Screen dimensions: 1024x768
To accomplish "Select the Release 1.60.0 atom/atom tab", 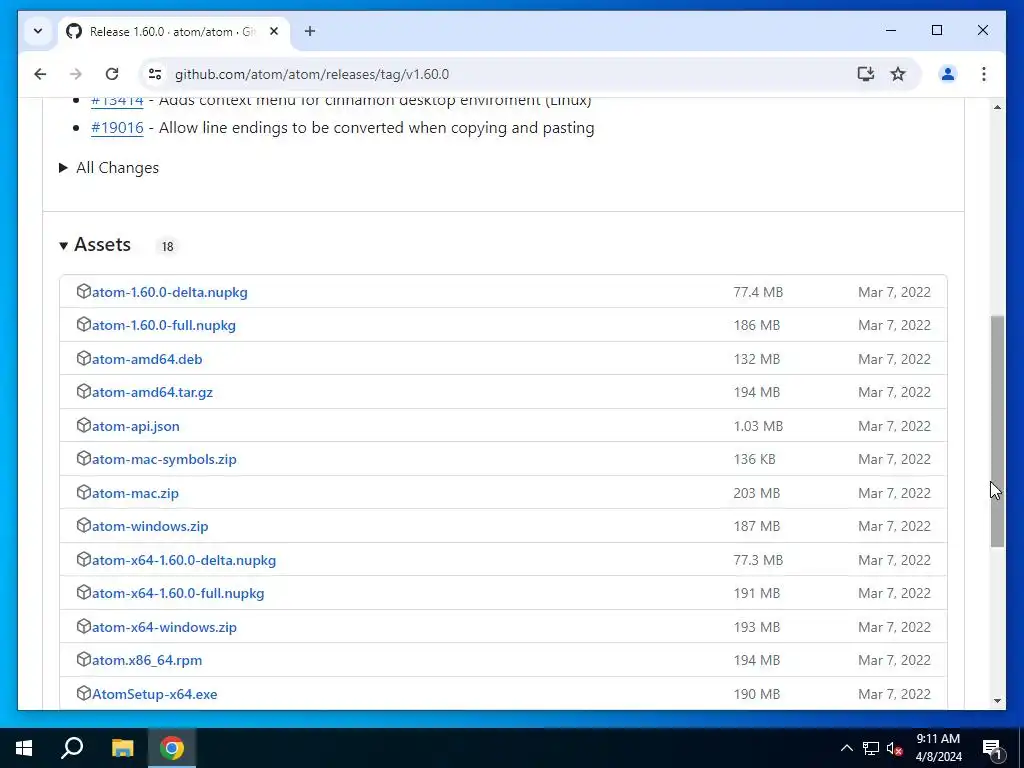I will [x=174, y=31].
